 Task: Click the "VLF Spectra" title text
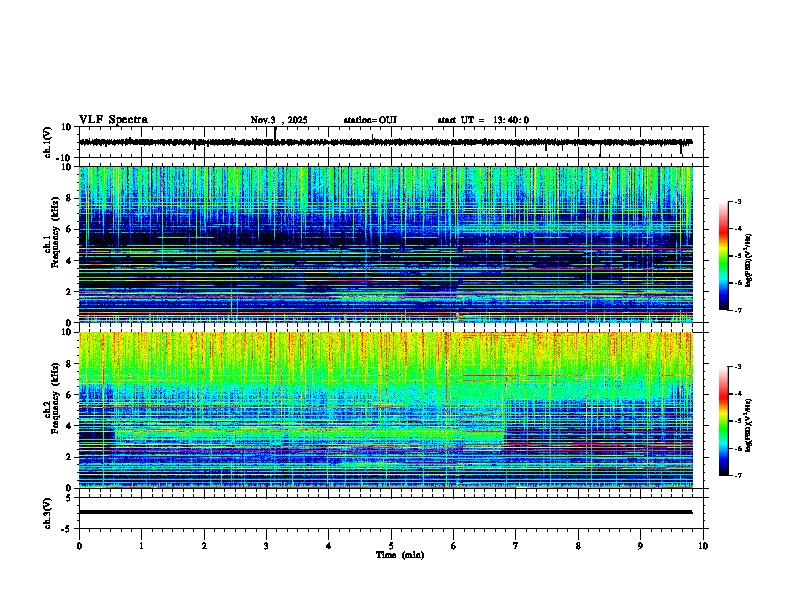pyautogui.click(x=113, y=120)
